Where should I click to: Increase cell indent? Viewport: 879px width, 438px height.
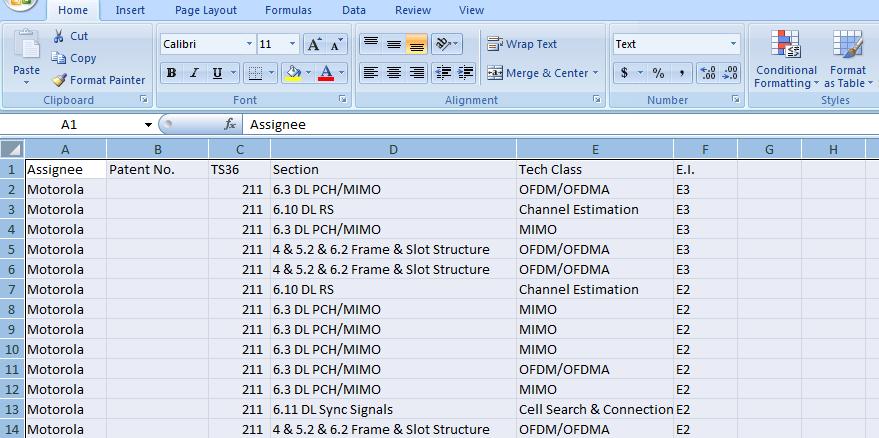point(465,73)
